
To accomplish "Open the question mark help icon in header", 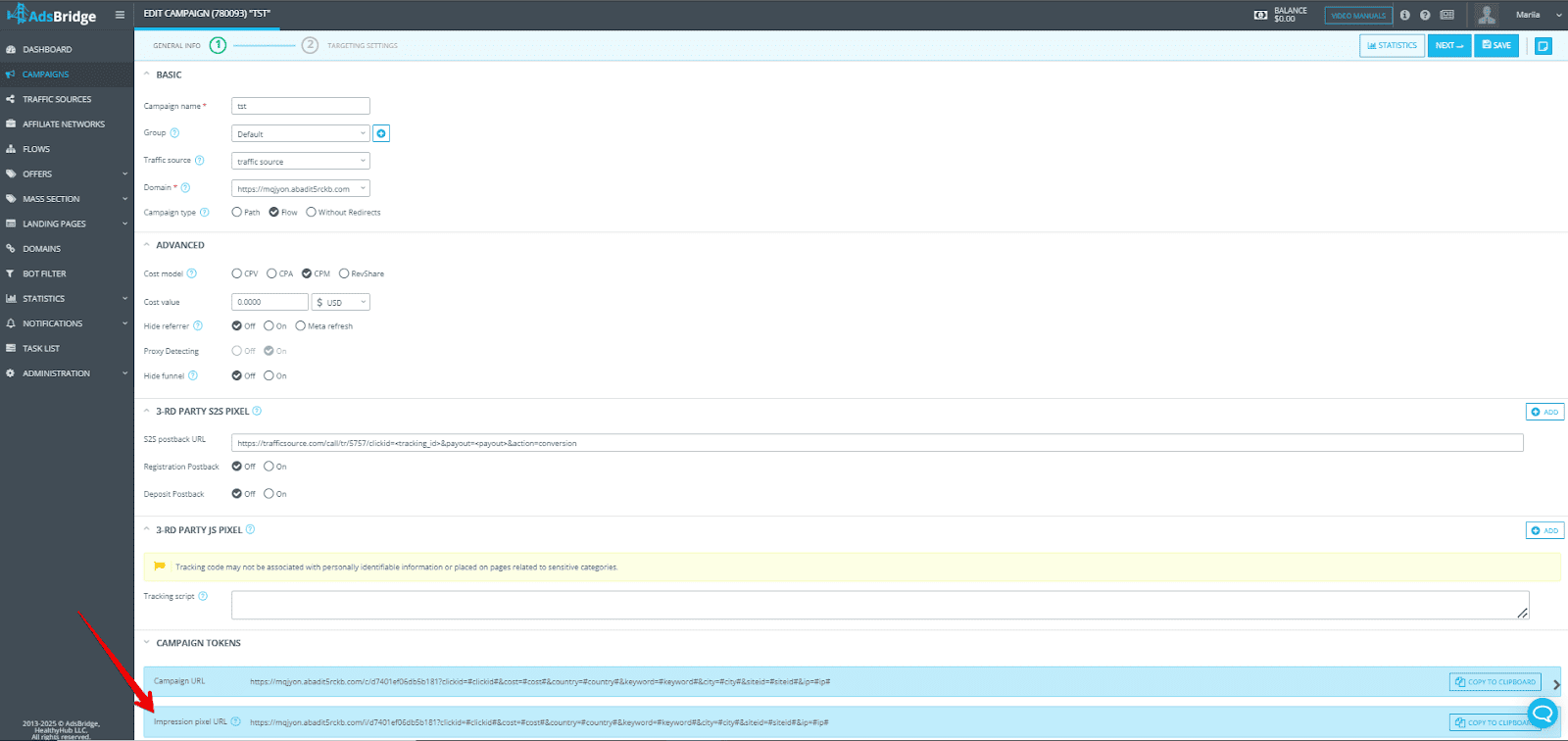I will pyautogui.click(x=1425, y=15).
